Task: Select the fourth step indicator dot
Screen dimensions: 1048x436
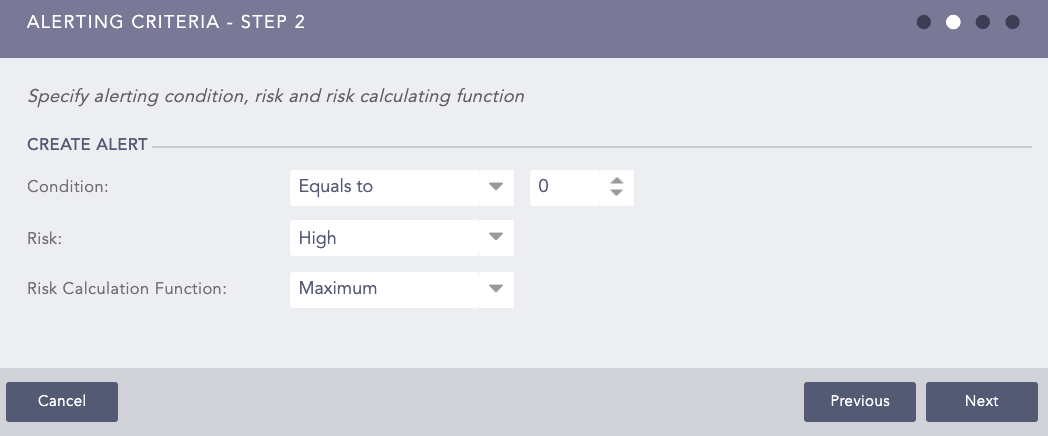Action: click(1012, 22)
